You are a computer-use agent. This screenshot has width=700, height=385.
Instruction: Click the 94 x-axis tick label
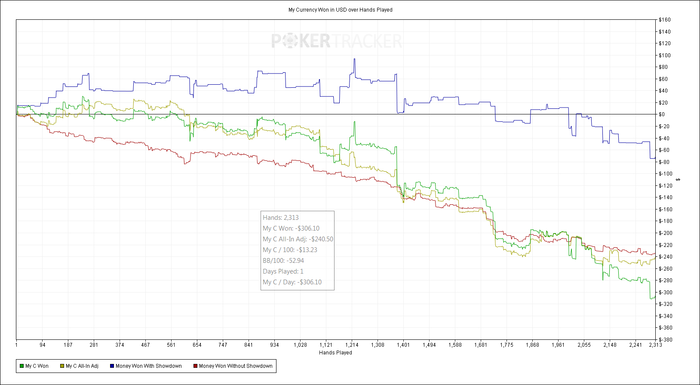click(42, 345)
